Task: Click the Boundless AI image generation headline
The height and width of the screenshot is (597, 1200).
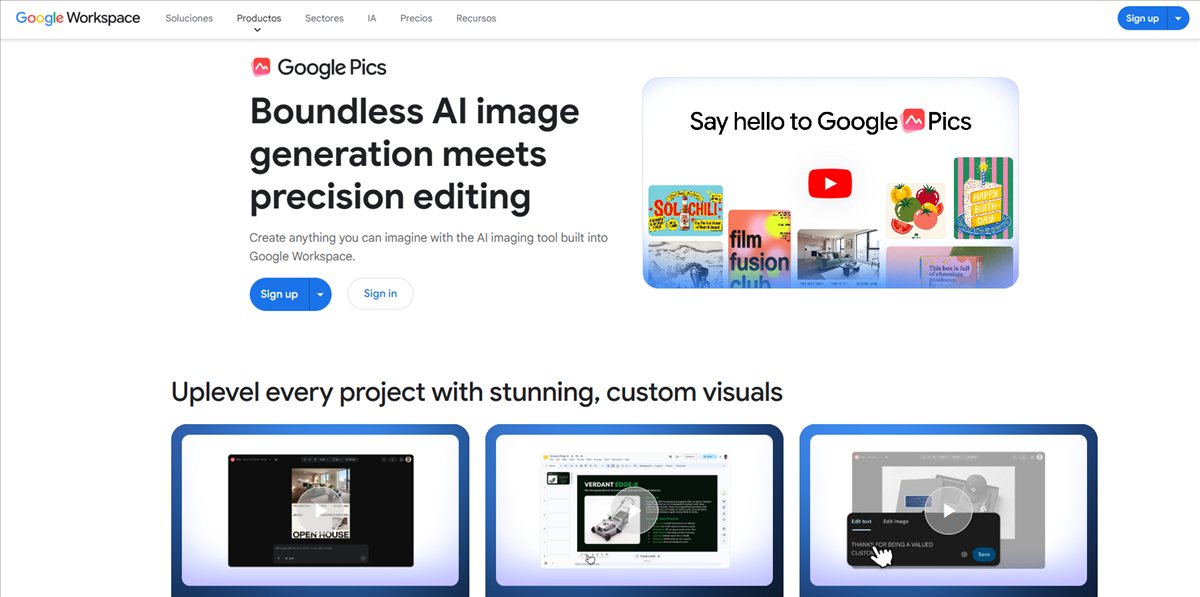Action: click(415, 154)
